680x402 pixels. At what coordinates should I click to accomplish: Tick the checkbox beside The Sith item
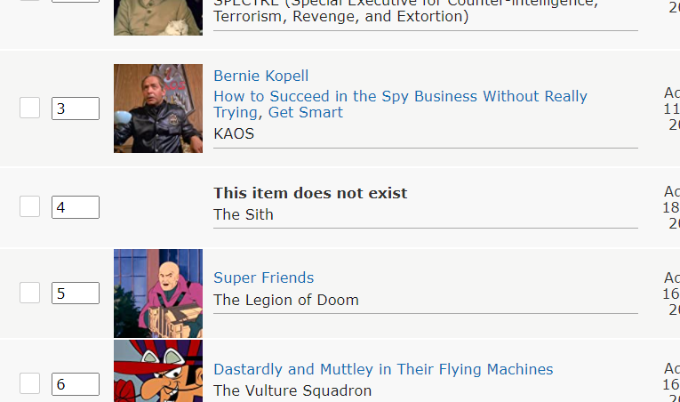pos(30,207)
